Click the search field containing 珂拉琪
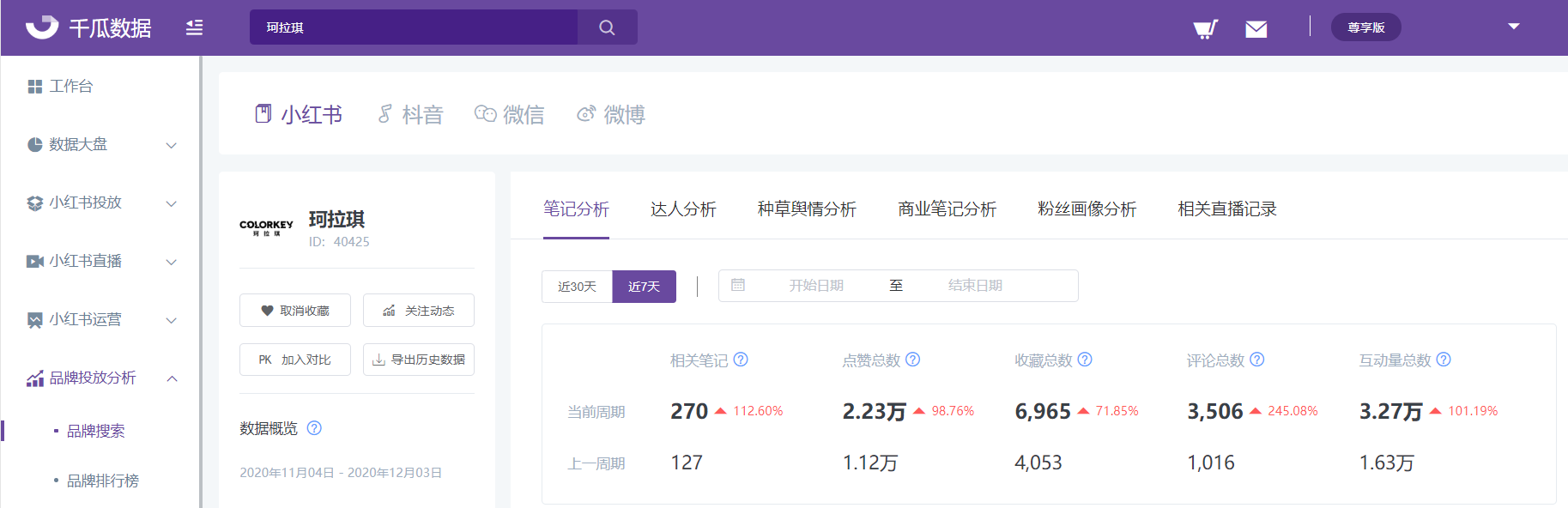This screenshot has width=1568, height=508. 414,27
